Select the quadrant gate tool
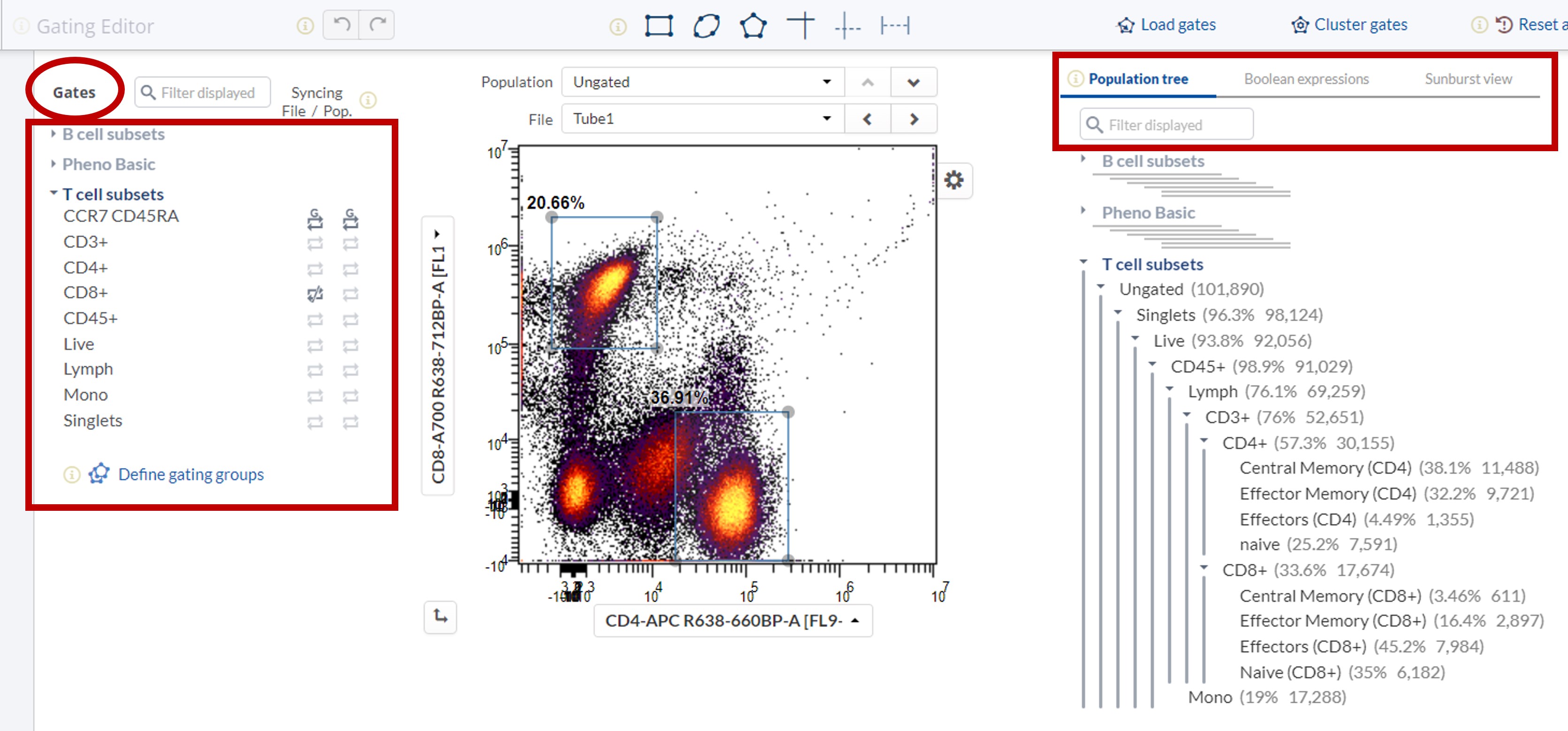1568x731 pixels. pos(800,25)
